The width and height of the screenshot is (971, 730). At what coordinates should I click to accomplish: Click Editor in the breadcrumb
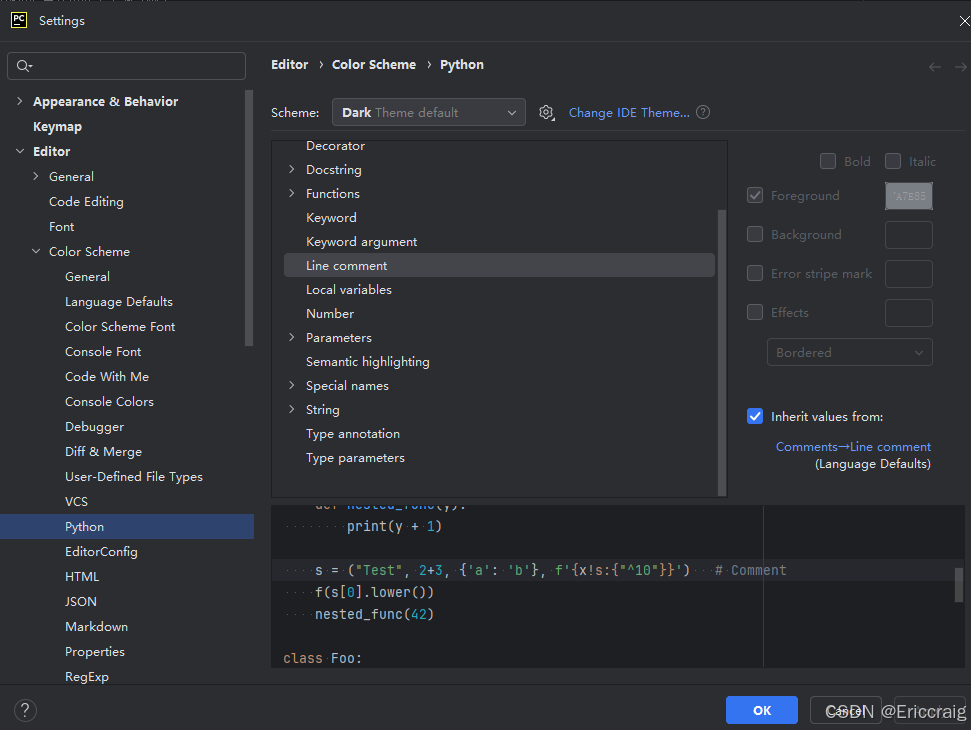(289, 64)
